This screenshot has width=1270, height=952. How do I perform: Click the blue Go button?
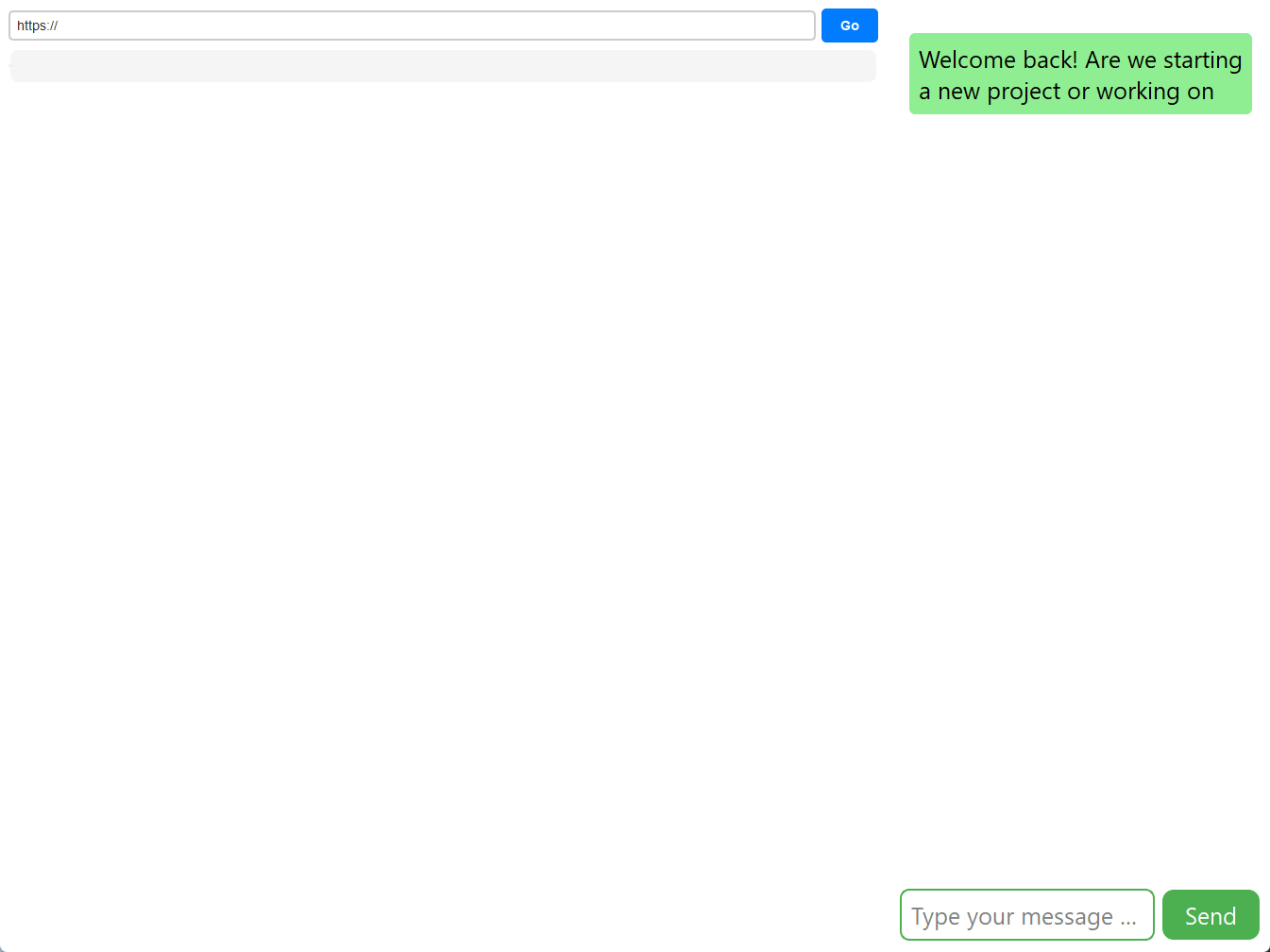pyautogui.click(x=849, y=25)
